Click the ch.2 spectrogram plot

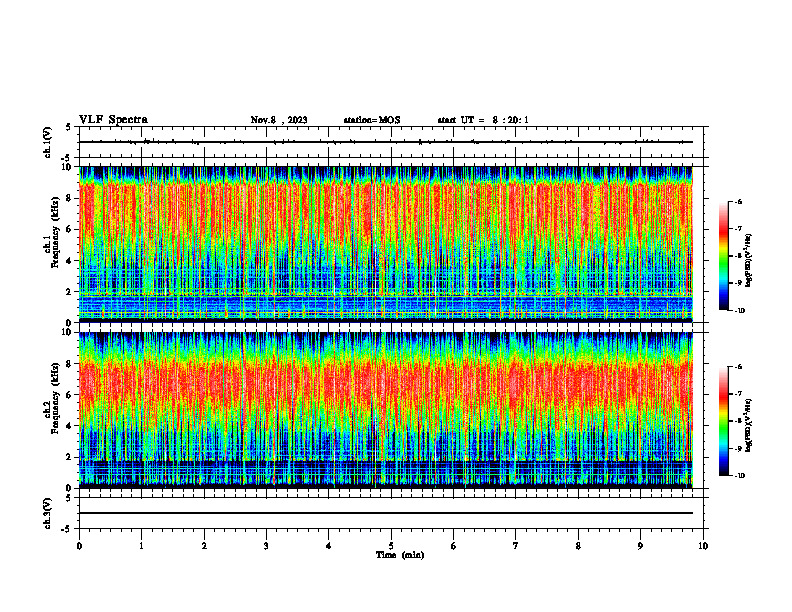coord(386,410)
